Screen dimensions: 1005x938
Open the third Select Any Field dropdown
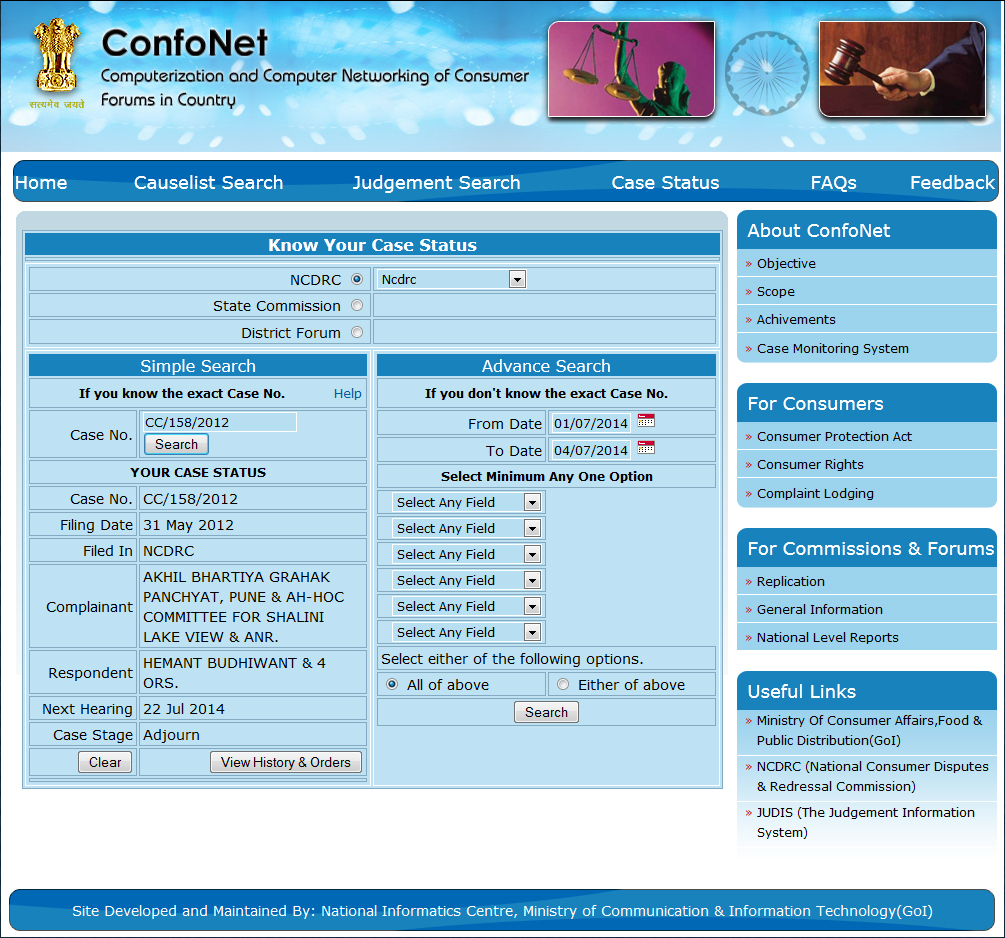[x=467, y=554]
